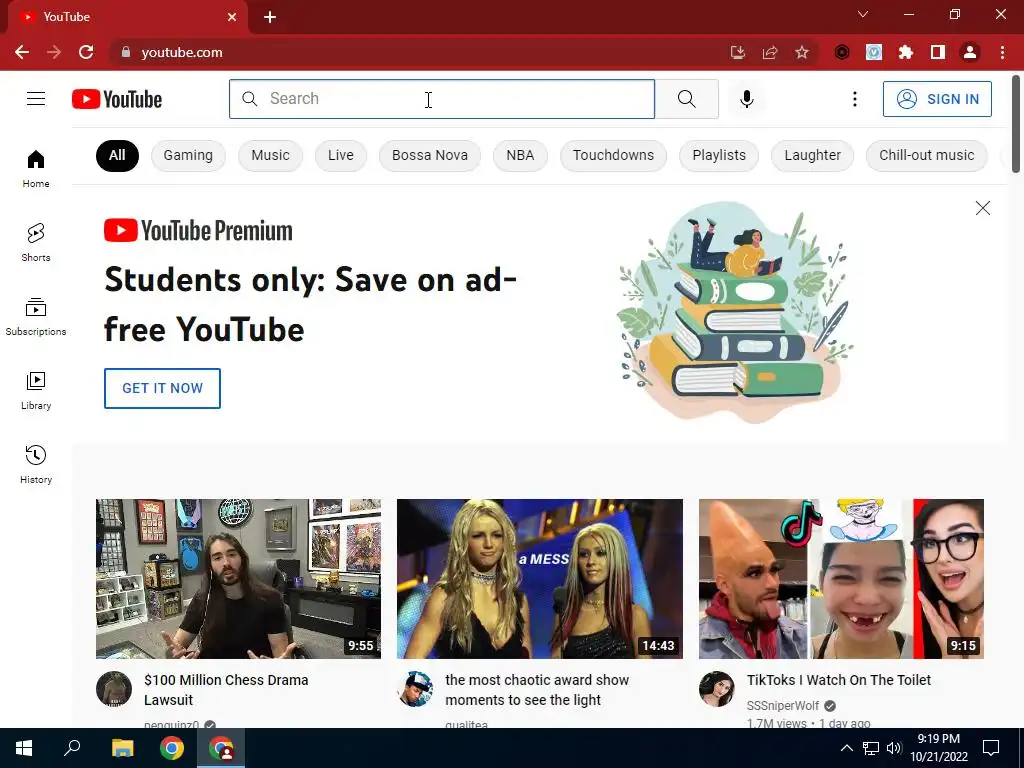Open the $100 Million Chess Drama thumbnail

coord(238,579)
